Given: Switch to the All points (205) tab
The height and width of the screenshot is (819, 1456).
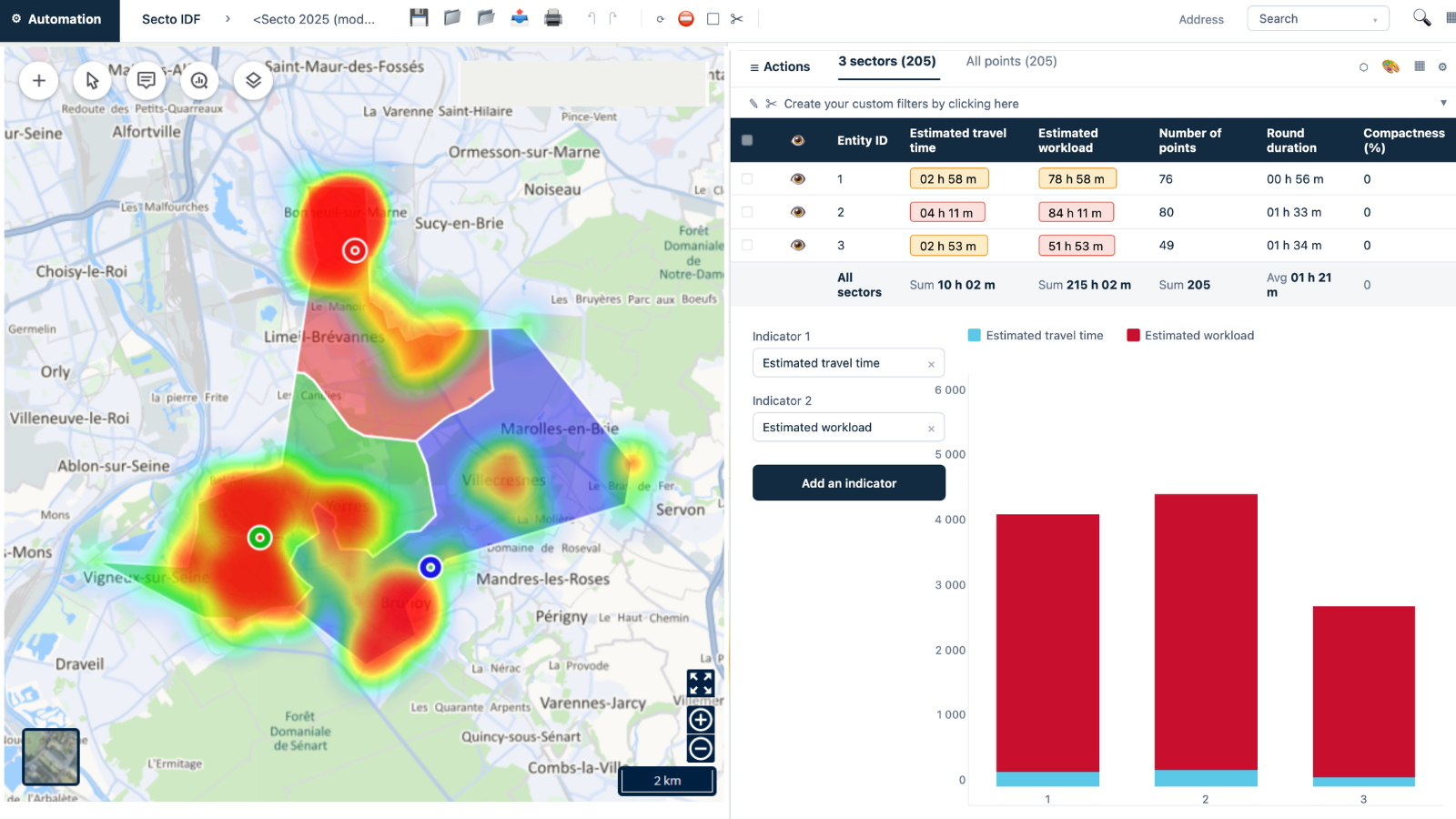Looking at the screenshot, I should [1011, 61].
